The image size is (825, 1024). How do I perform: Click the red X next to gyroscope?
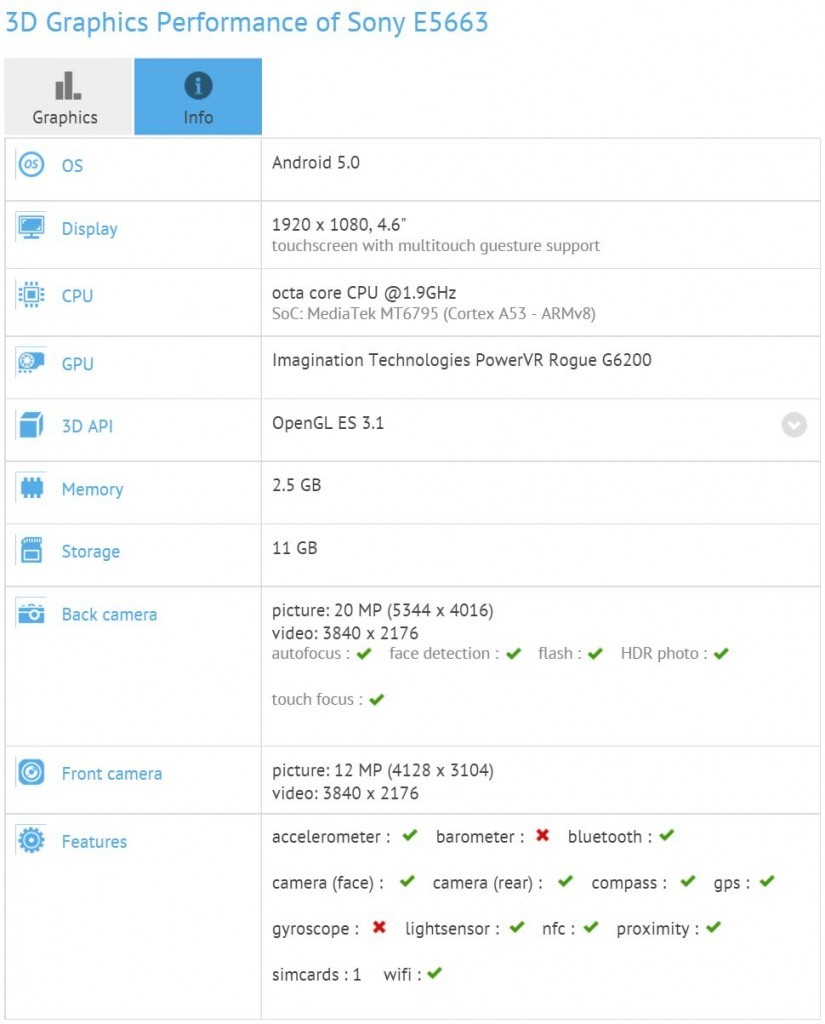379,928
